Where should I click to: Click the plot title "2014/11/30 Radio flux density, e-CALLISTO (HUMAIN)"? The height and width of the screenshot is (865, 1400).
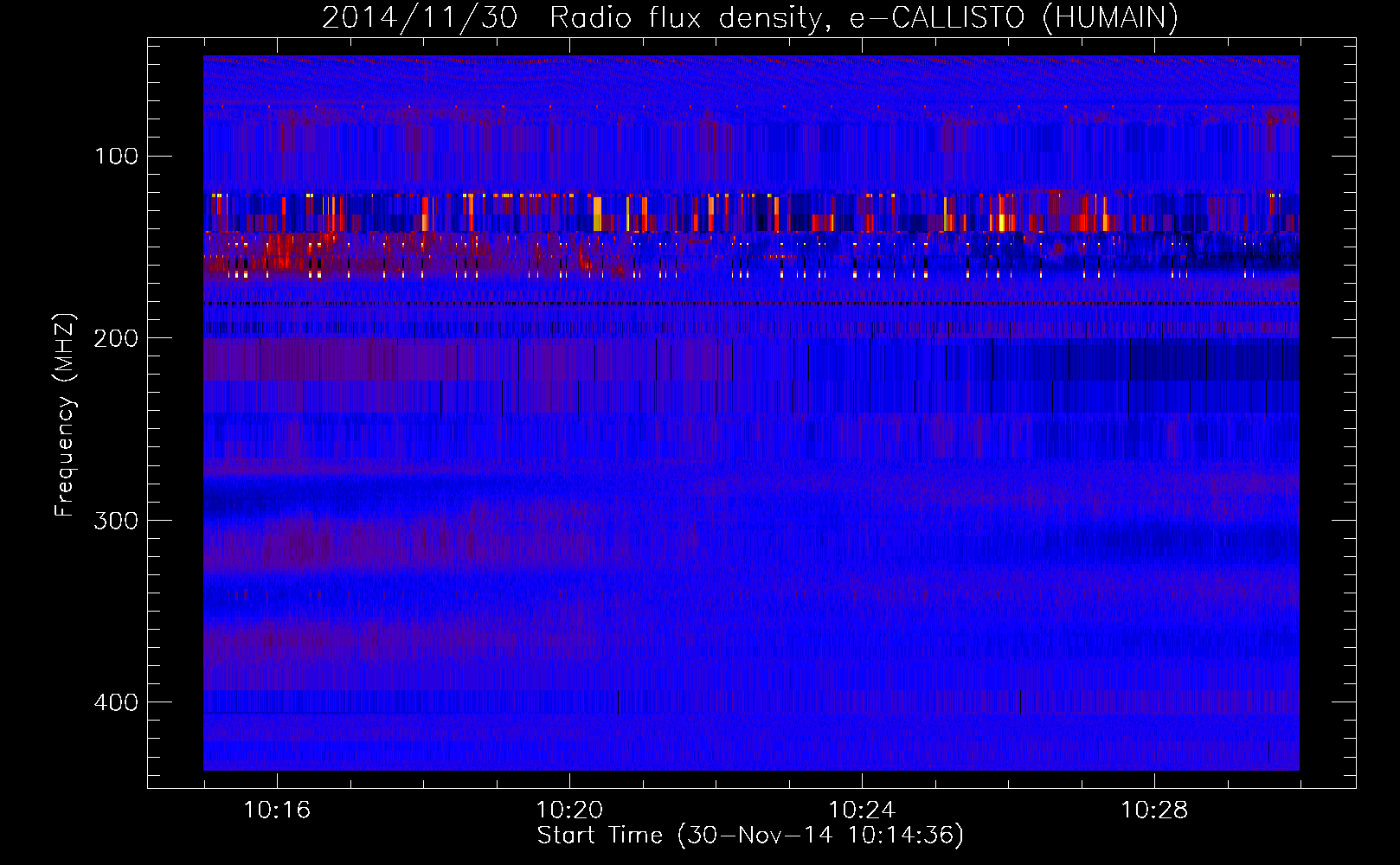click(x=750, y=17)
